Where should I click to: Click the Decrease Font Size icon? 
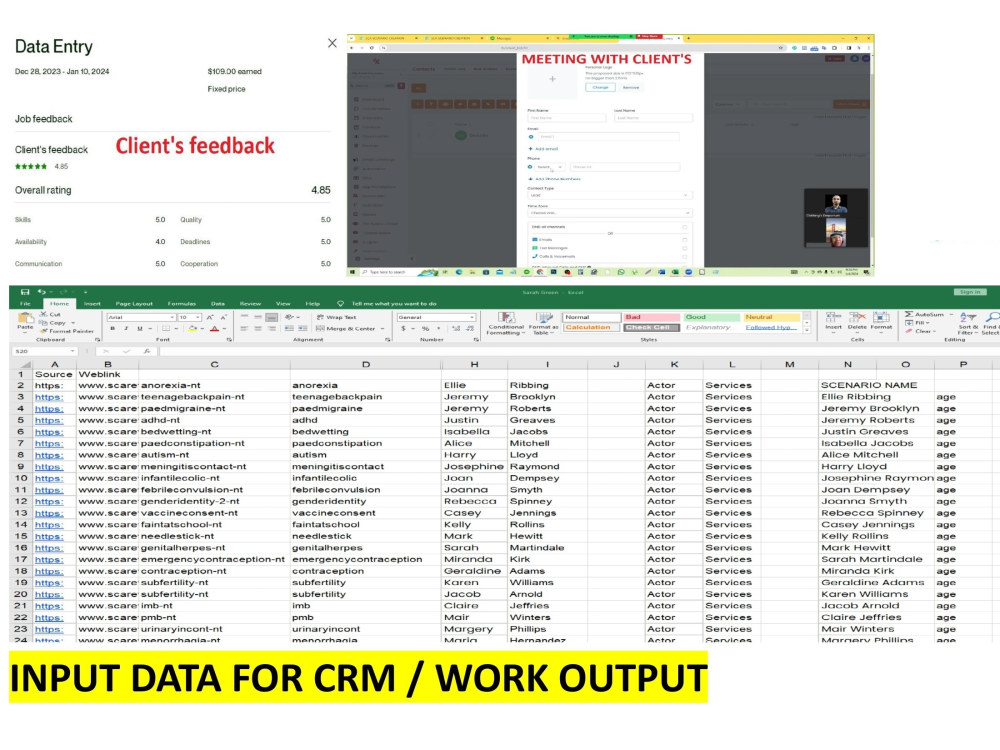pos(223,317)
